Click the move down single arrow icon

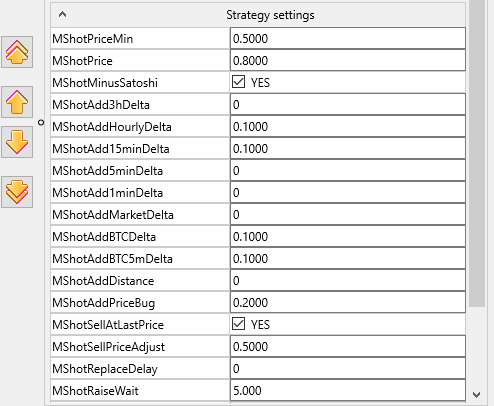(17, 142)
